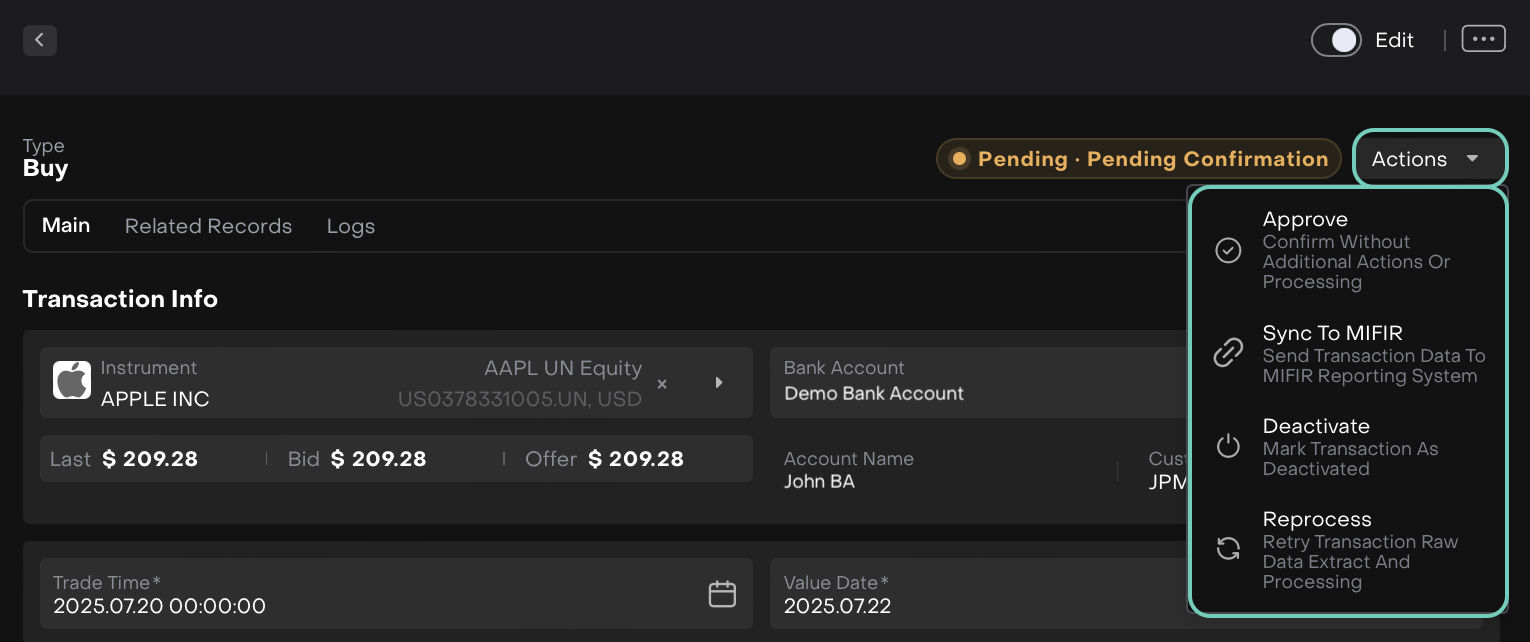Clear the Apple Inc instrument selection
1530x642 pixels.
click(662, 384)
